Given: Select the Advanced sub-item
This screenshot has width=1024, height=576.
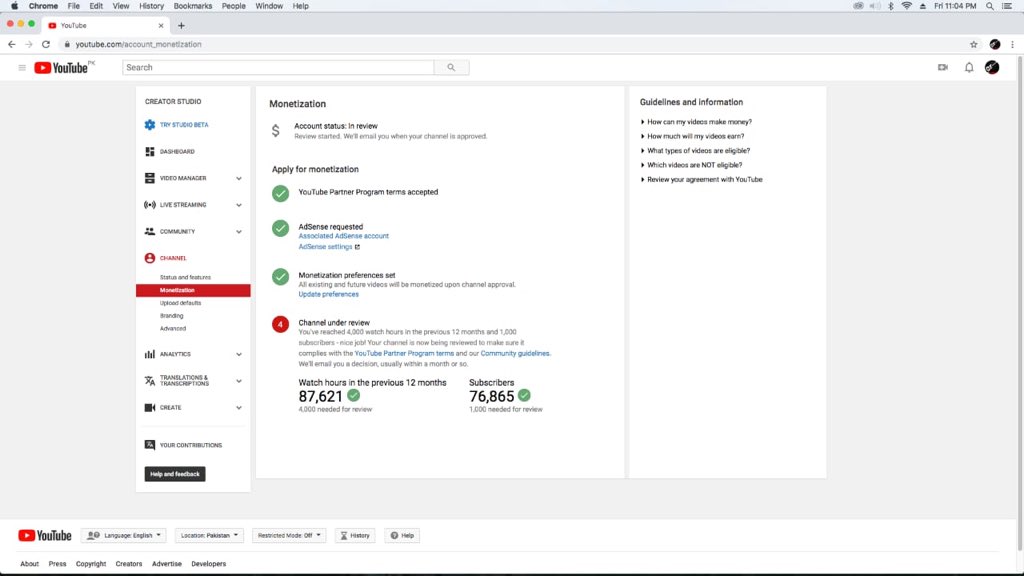Looking at the screenshot, I should [173, 328].
